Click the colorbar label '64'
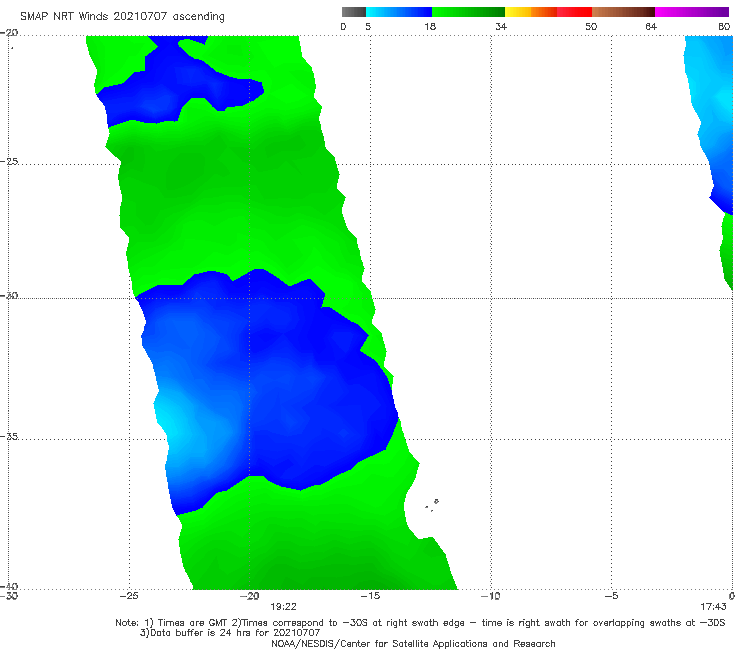740x650 pixels. pyautogui.click(x=651, y=27)
